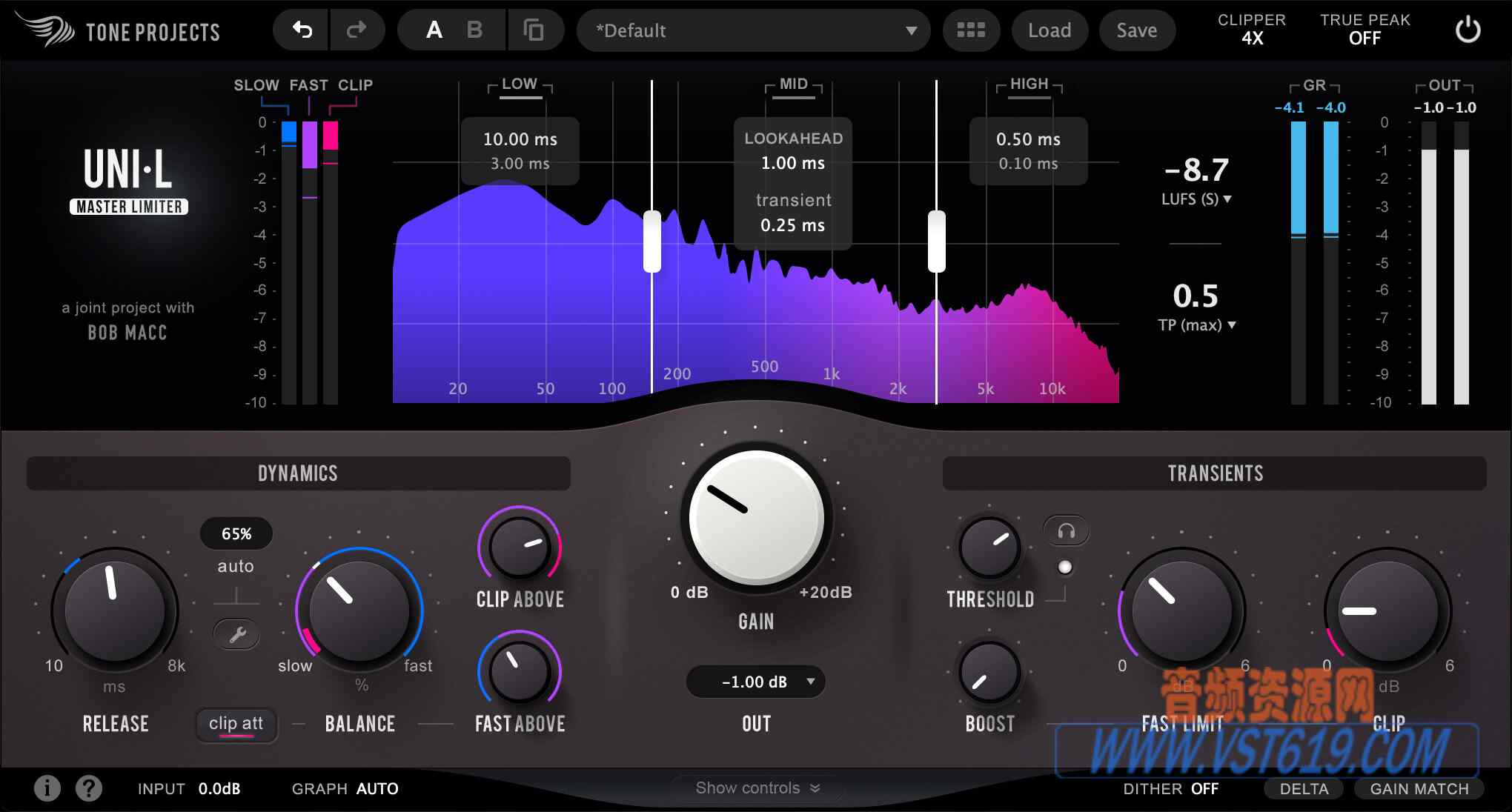Toggle auto release mode
This screenshot has height=812, width=1512.
[236, 566]
